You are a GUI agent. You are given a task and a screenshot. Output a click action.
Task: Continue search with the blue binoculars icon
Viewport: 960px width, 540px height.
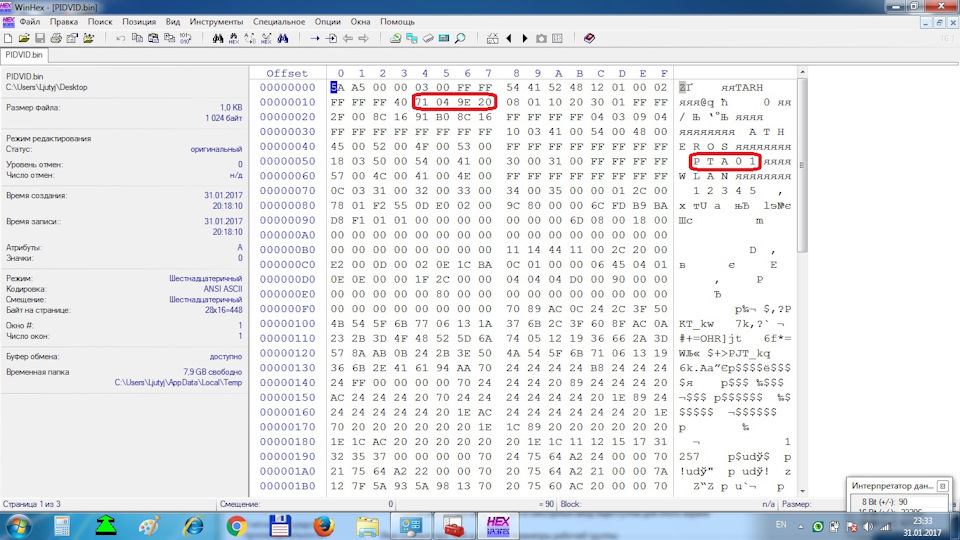click(x=282, y=38)
